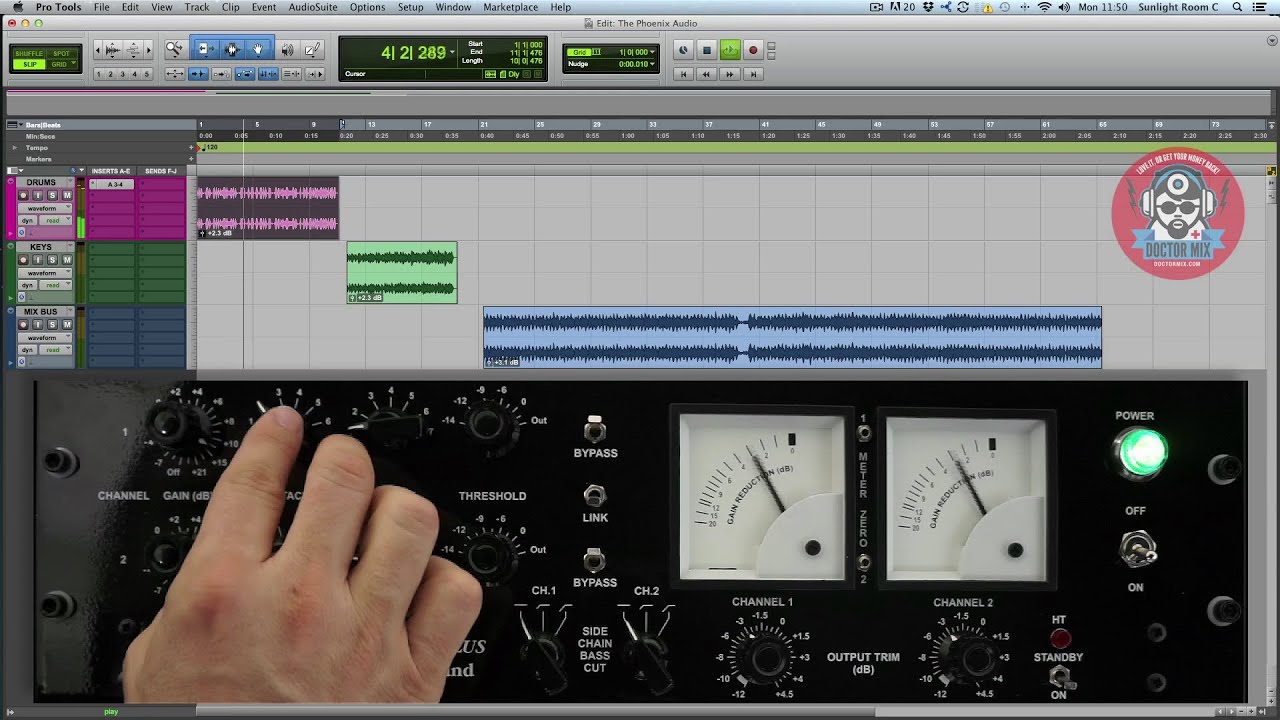This screenshot has width=1280, height=720.
Task: Open KEYS track waveform view selector
Action: [45, 273]
